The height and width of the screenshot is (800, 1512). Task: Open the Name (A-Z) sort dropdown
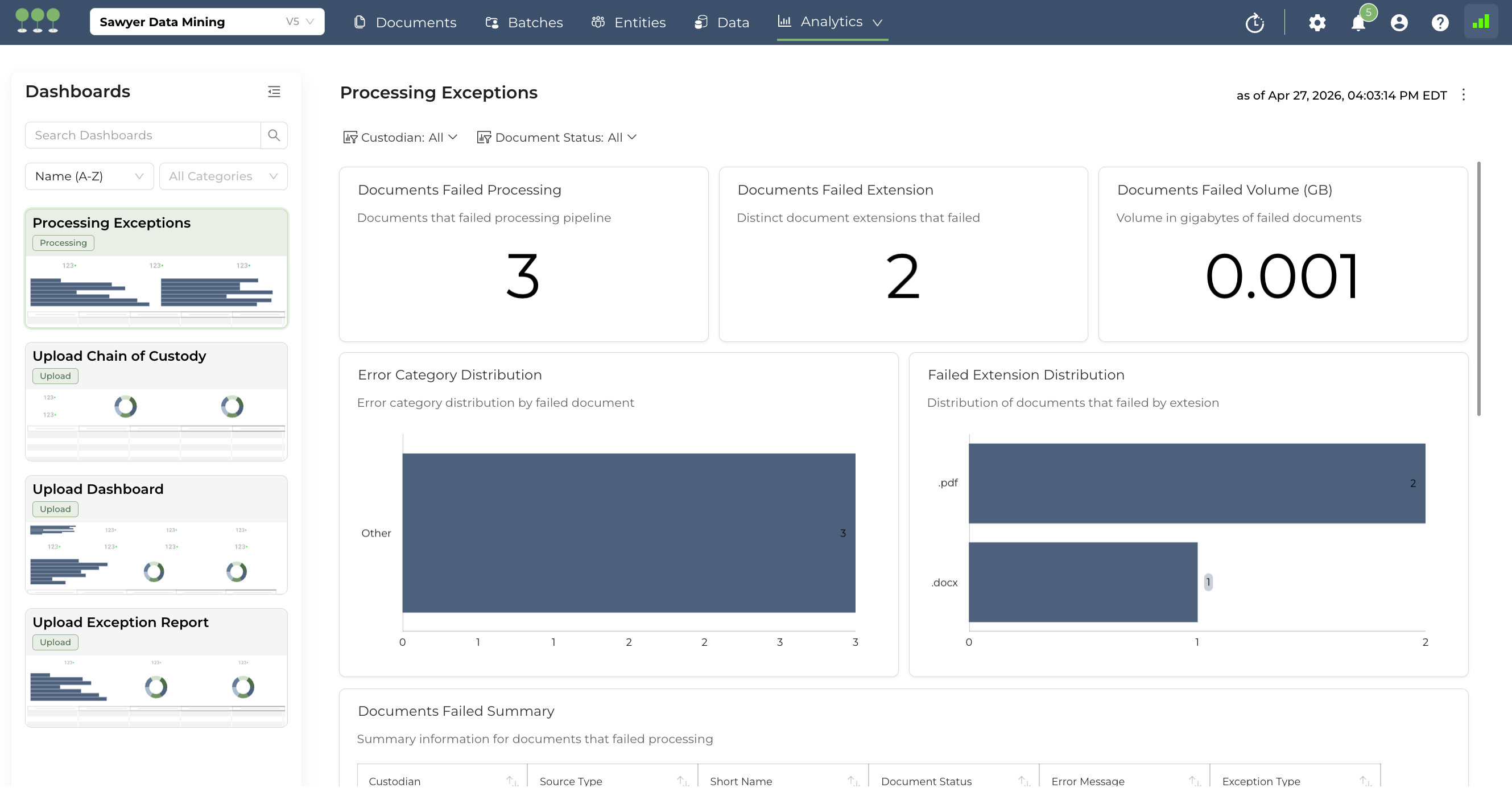click(x=89, y=176)
